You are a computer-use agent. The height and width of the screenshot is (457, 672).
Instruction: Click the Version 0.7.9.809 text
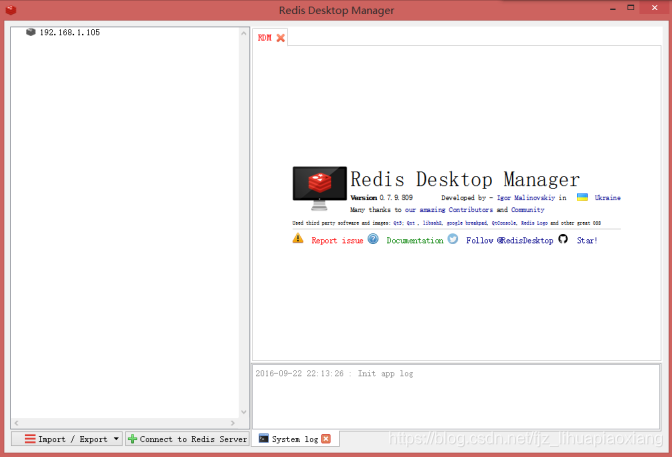click(x=381, y=198)
